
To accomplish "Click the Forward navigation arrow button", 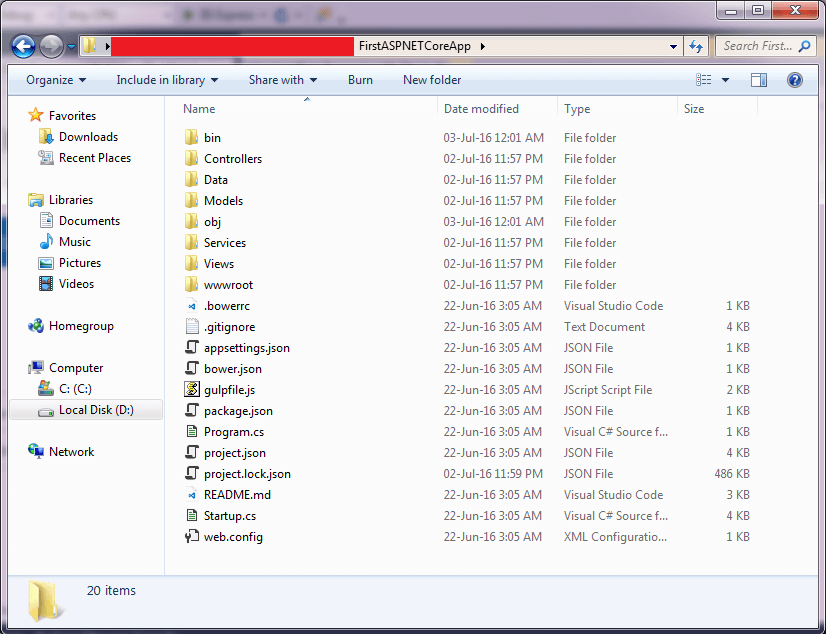I will tap(51, 46).
